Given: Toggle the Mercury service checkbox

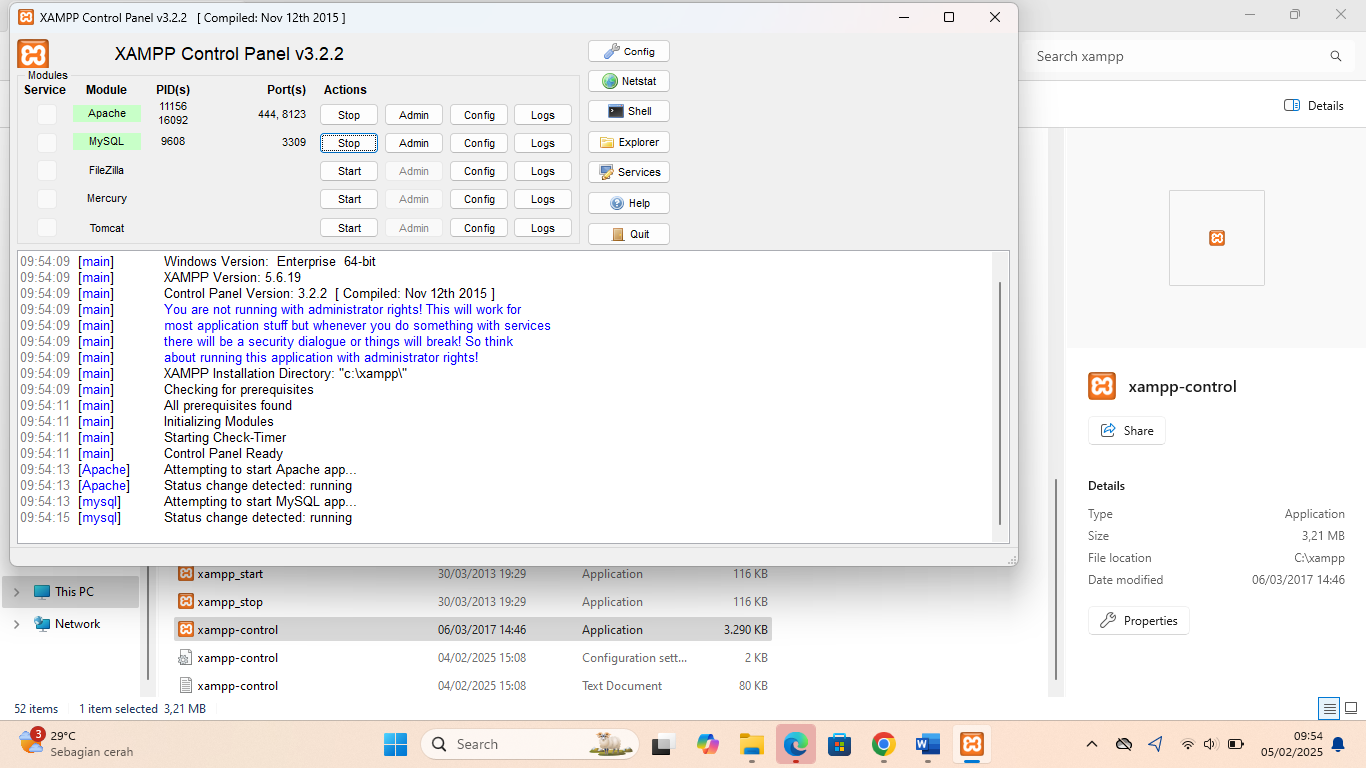Looking at the screenshot, I should click(47, 199).
